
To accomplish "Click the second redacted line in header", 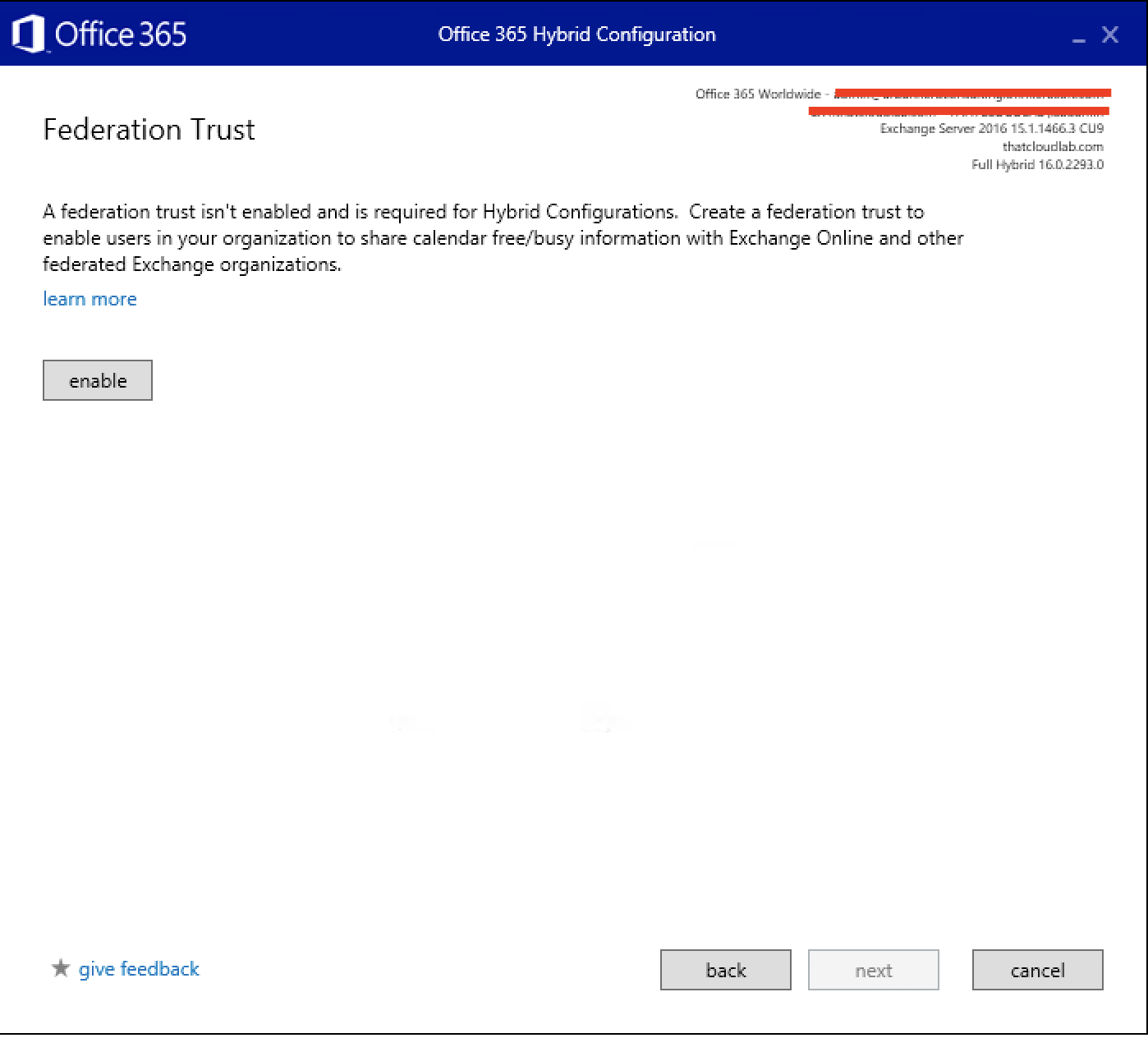I will click(958, 111).
